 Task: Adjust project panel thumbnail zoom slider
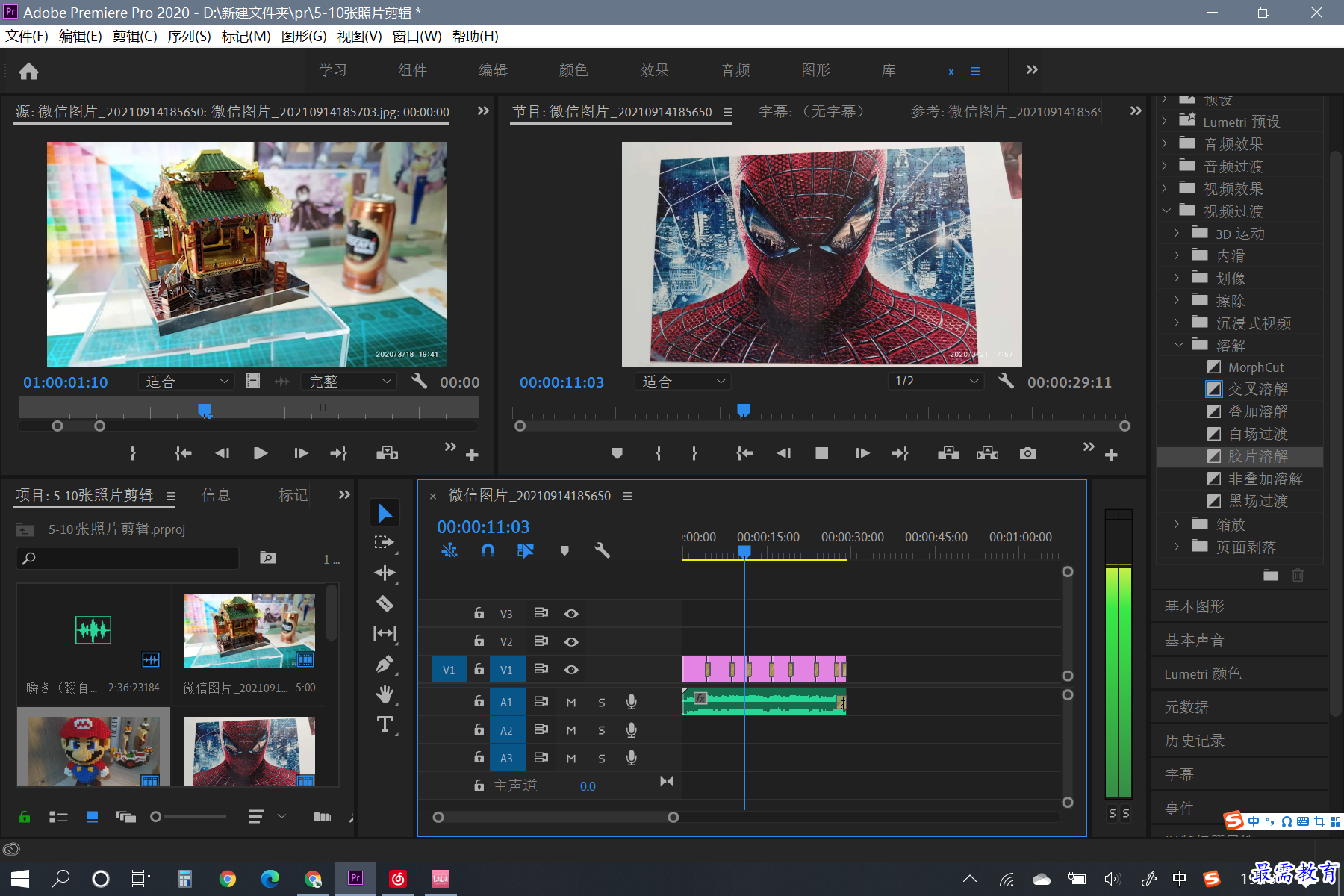(155, 817)
